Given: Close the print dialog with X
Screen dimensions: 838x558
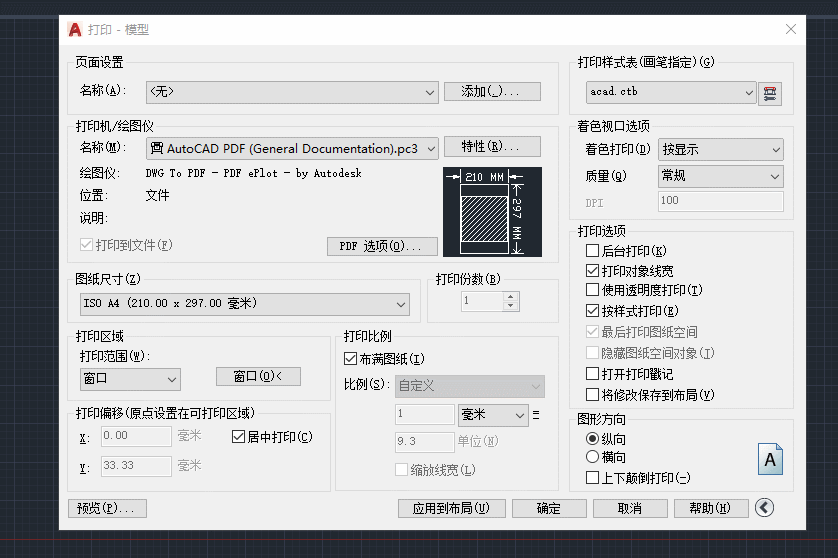Looking at the screenshot, I should (x=791, y=29).
